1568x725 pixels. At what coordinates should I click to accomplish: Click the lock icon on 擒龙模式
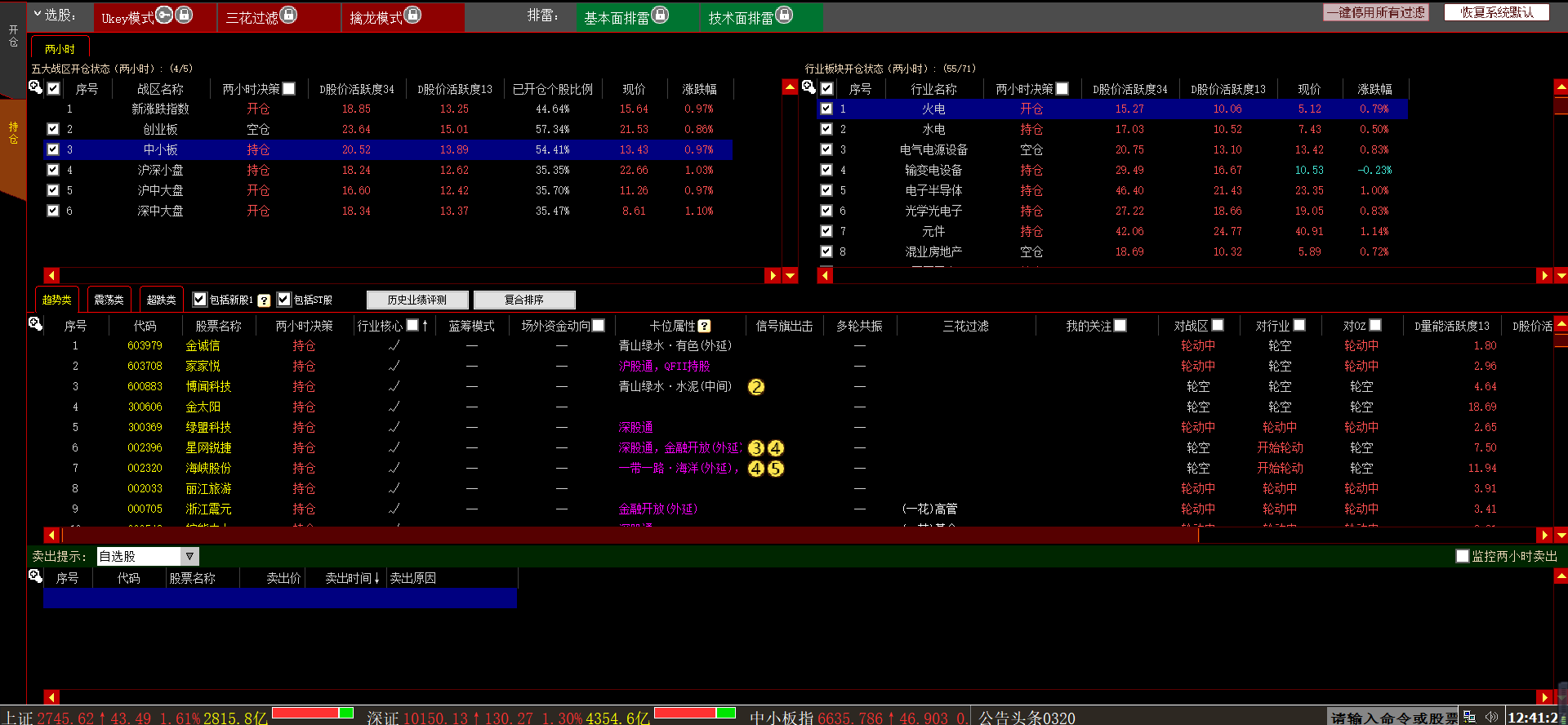point(412,16)
